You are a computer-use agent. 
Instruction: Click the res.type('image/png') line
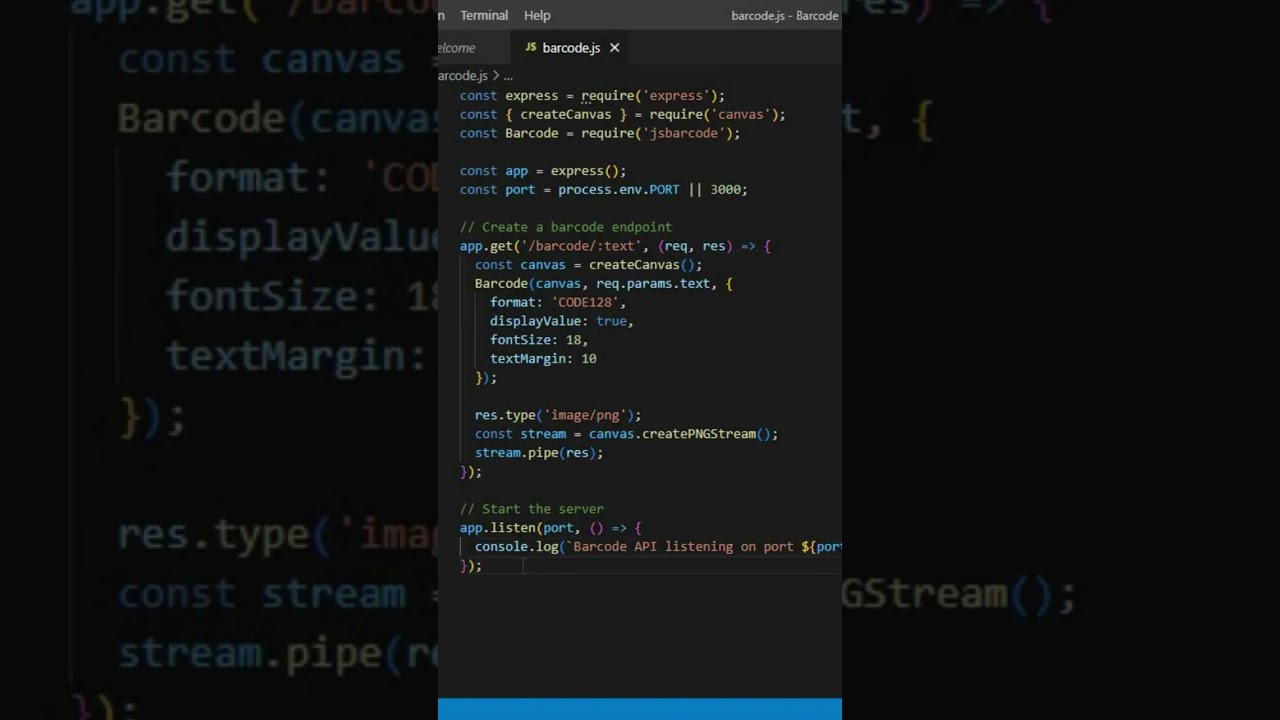(x=558, y=415)
